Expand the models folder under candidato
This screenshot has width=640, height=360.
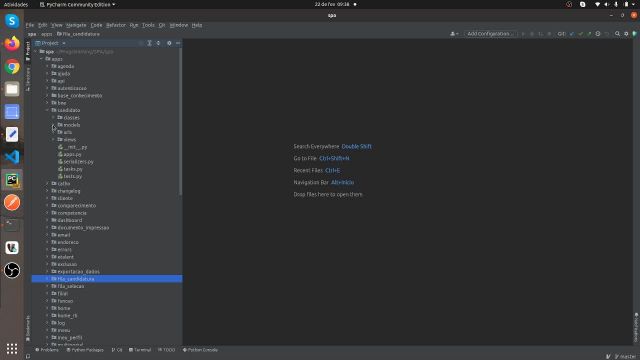(53, 125)
